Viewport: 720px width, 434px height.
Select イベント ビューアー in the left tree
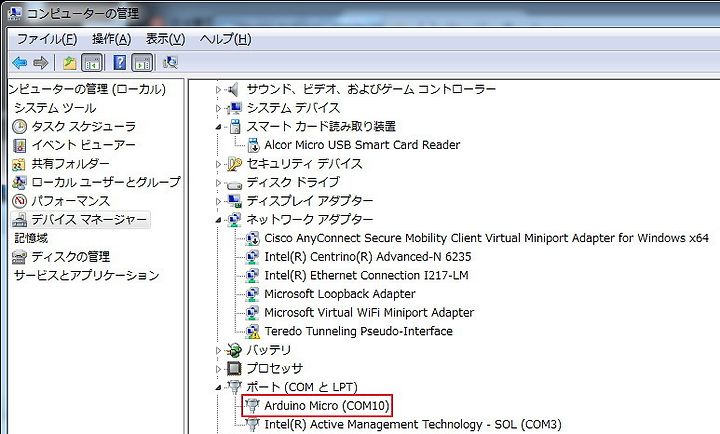click(84, 145)
